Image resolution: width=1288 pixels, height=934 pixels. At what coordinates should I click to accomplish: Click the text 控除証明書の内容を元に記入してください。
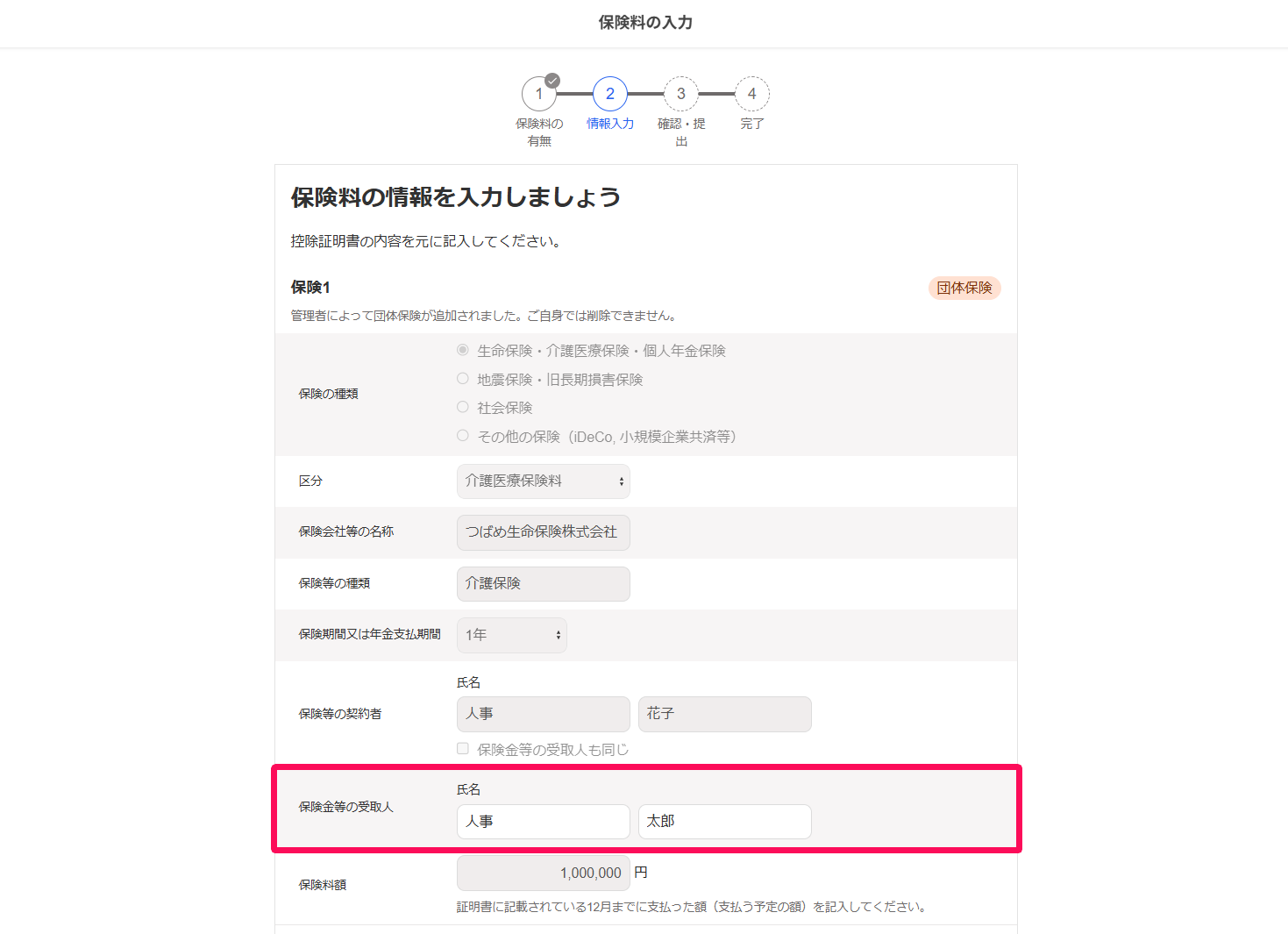click(427, 241)
